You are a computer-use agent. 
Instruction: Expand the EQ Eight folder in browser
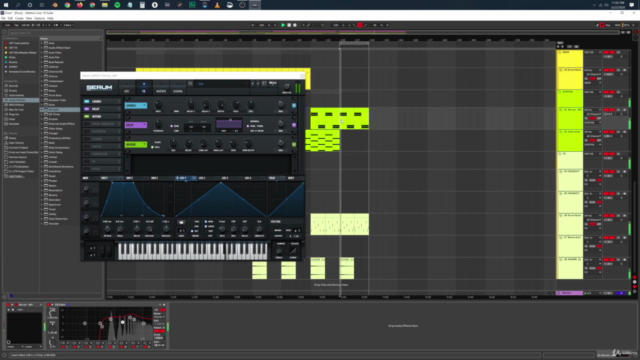[x=42, y=109]
